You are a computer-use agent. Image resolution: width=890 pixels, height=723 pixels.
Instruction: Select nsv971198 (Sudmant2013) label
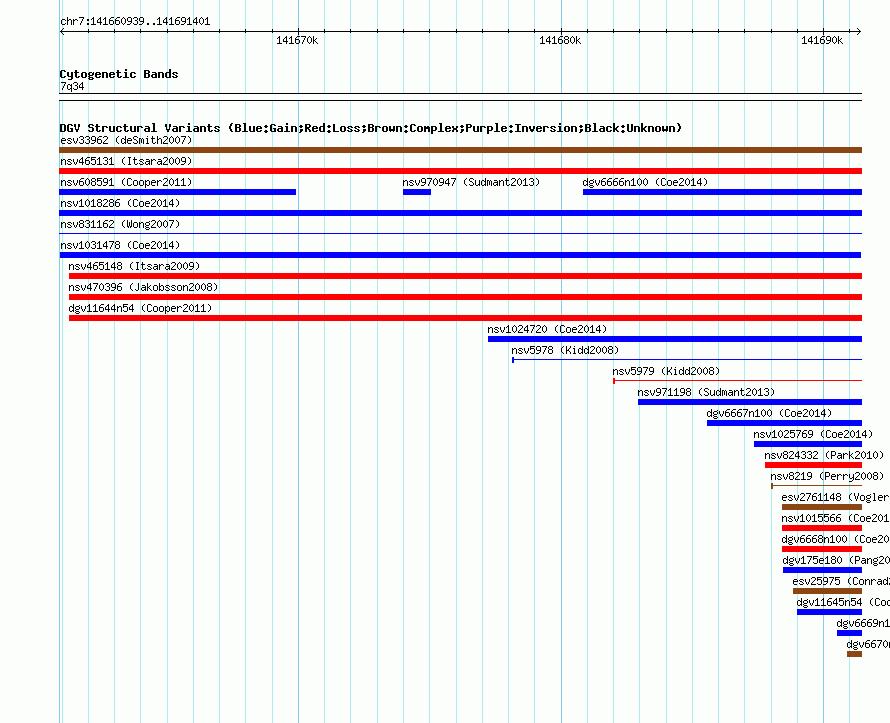click(x=706, y=392)
